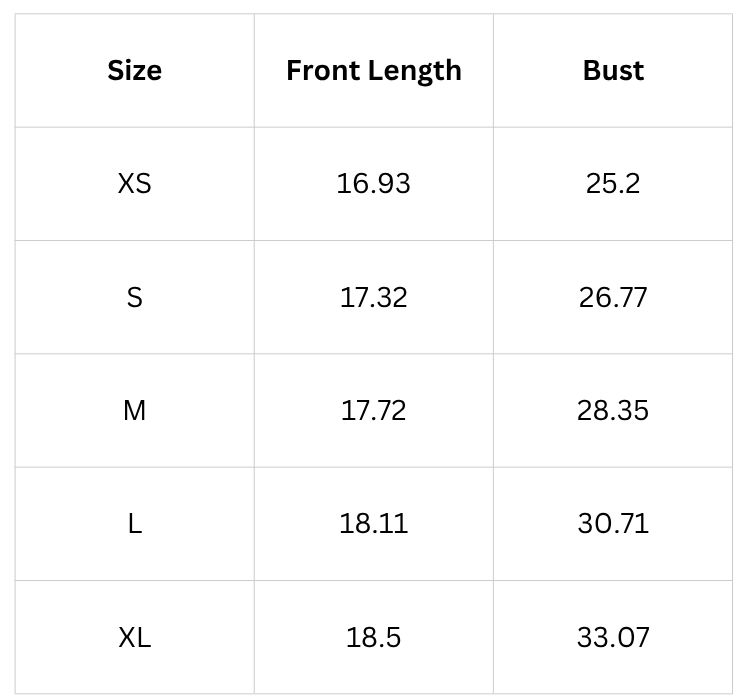Image resolution: width=740 pixels, height=700 pixels.
Task: Click the 17.32 front length value
Action: [373, 298]
